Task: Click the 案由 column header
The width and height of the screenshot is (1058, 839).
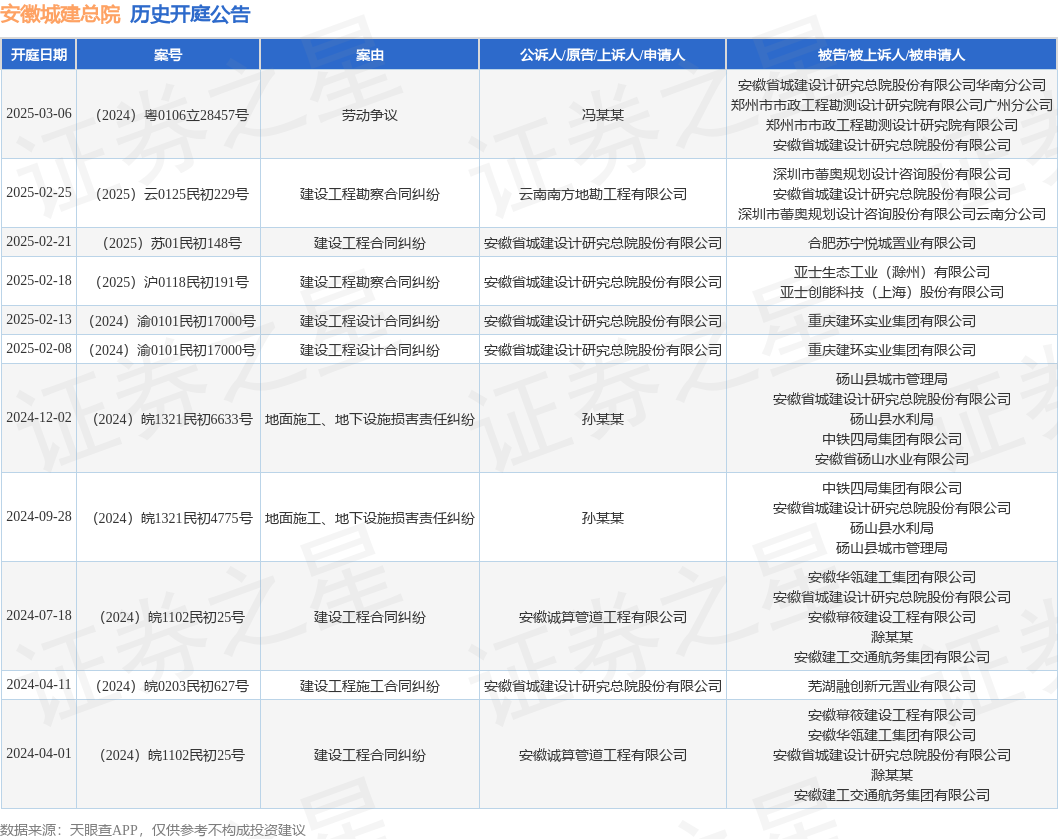Action: 370,55
